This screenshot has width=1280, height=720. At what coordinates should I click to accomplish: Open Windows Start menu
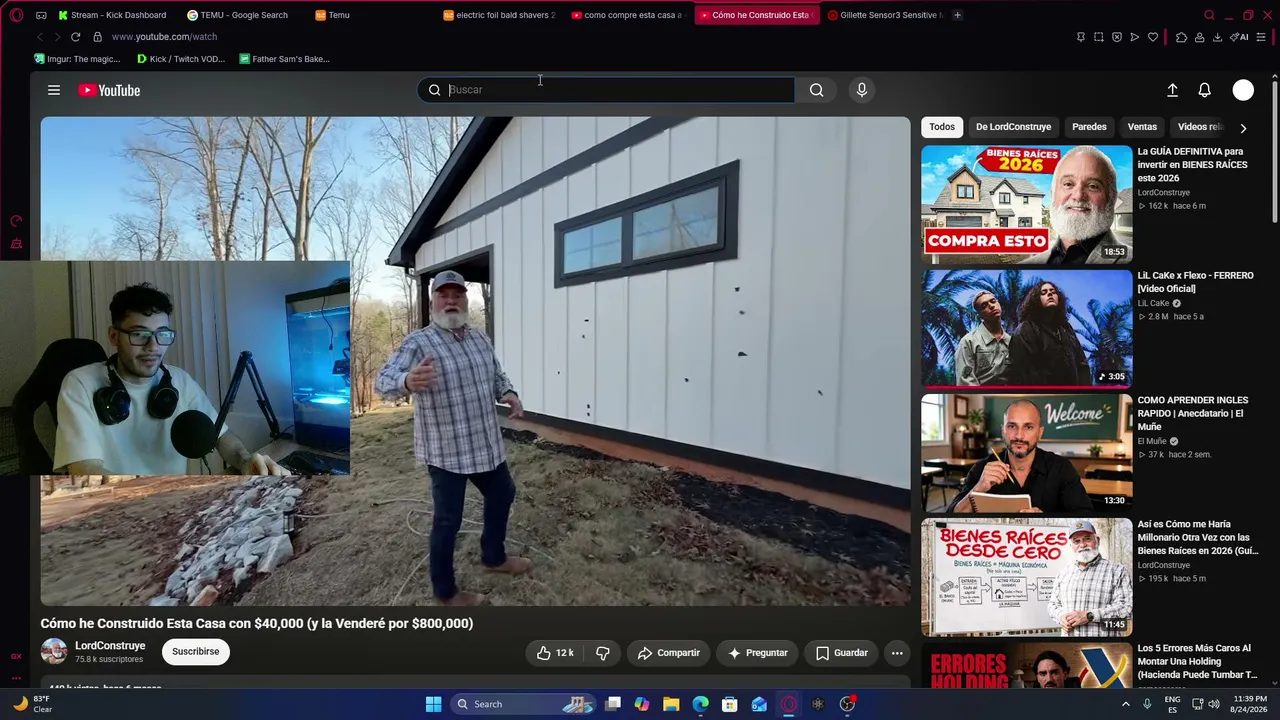click(x=433, y=704)
